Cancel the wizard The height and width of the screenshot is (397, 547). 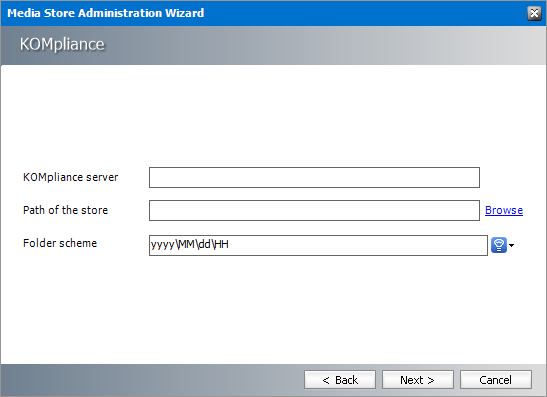tap(496, 380)
